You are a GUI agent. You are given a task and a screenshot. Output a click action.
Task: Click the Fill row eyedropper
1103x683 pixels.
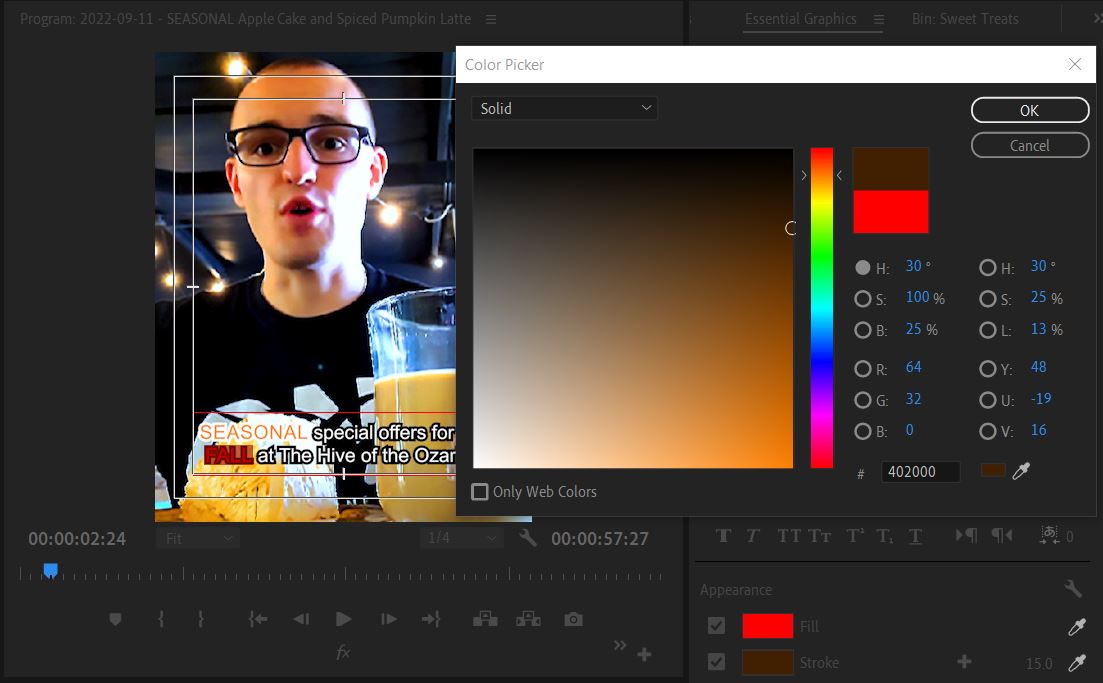(x=1077, y=626)
